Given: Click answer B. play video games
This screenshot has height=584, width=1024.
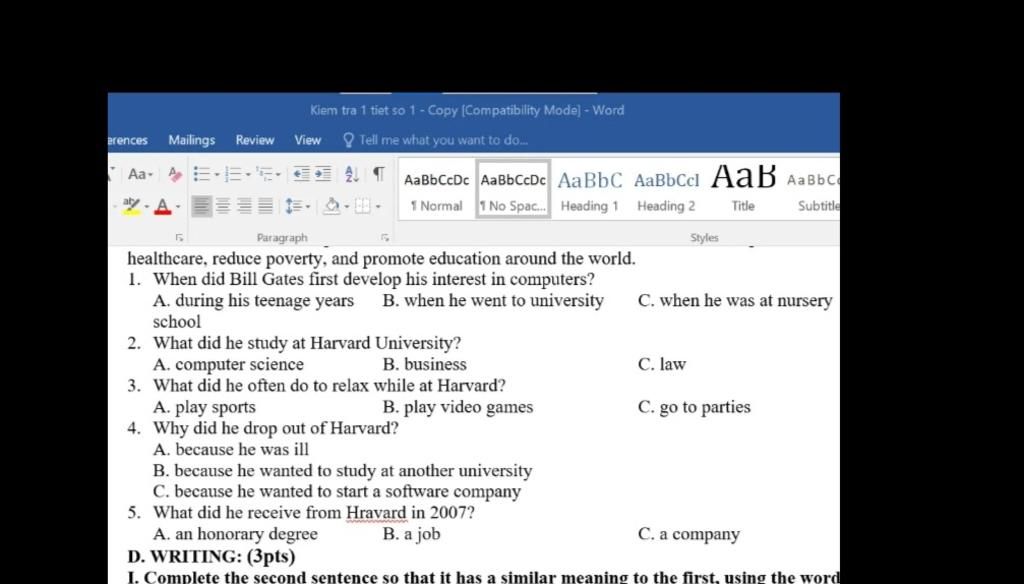Looking at the screenshot, I should coord(458,407).
